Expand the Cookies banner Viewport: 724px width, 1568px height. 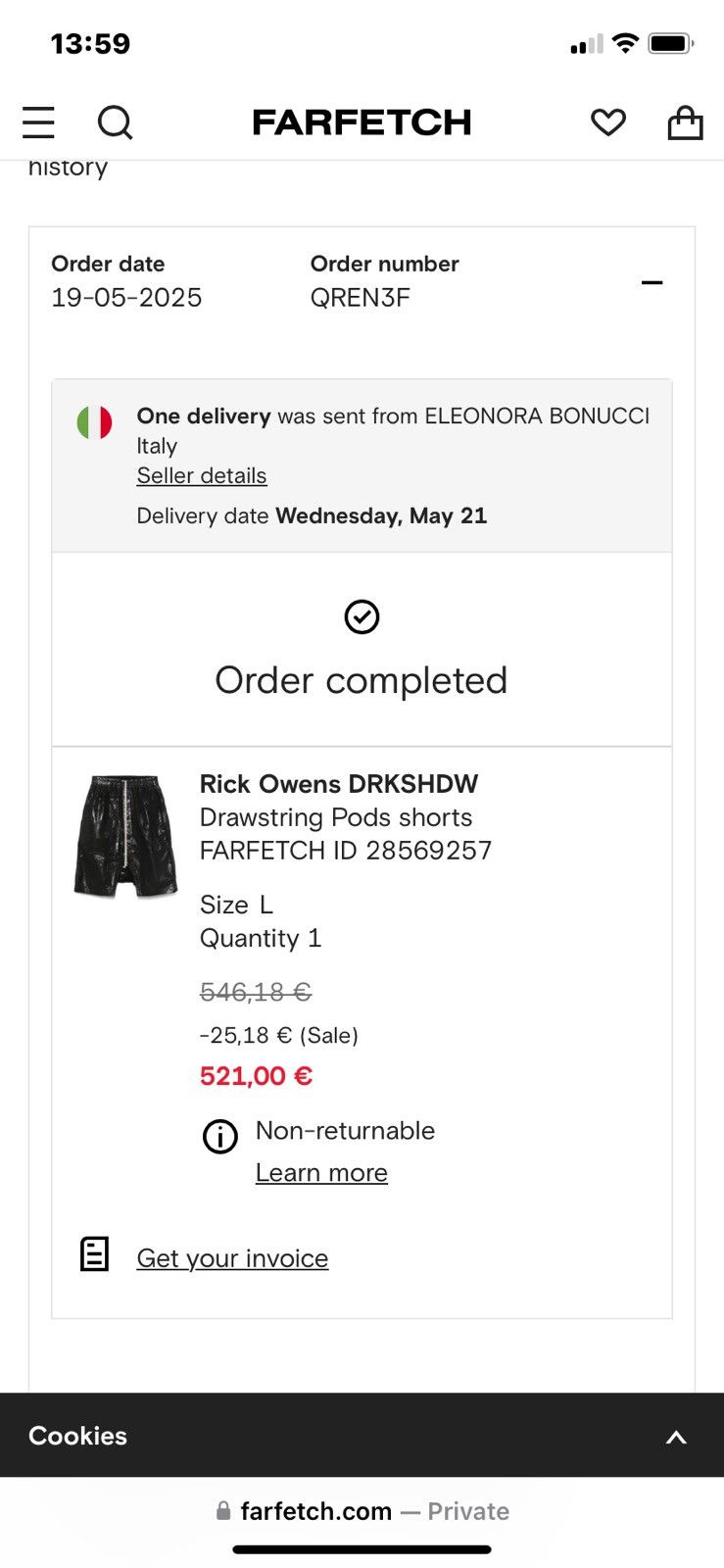pos(676,1437)
